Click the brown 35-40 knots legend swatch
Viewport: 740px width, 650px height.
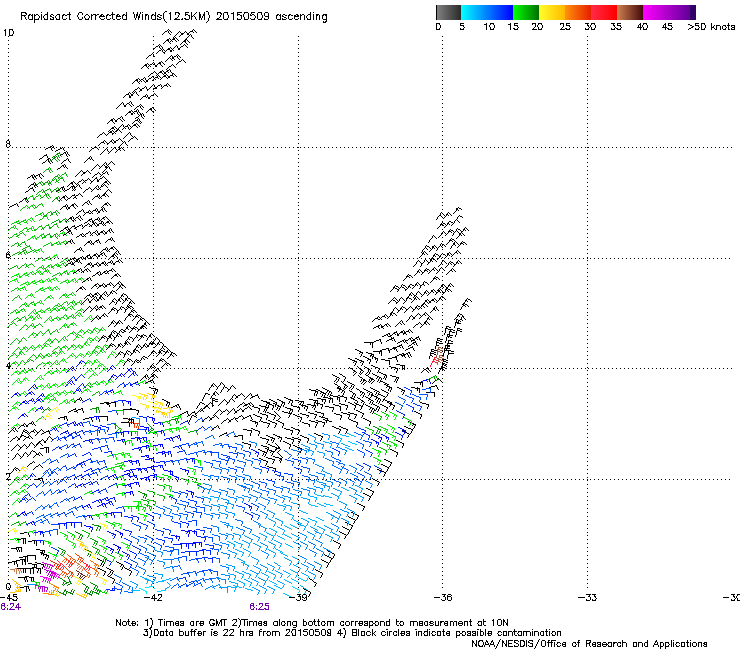pyautogui.click(x=630, y=12)
